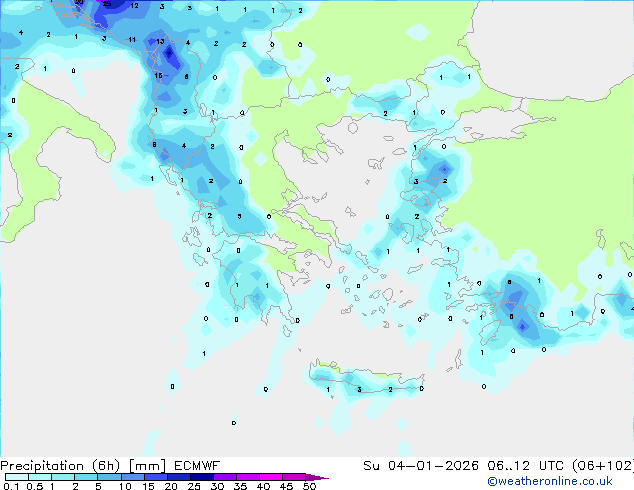The height and width of the screenshot is (490, 634).
Task: Click the 25–30 mm navy legend swatch
Action: [202, 477]
